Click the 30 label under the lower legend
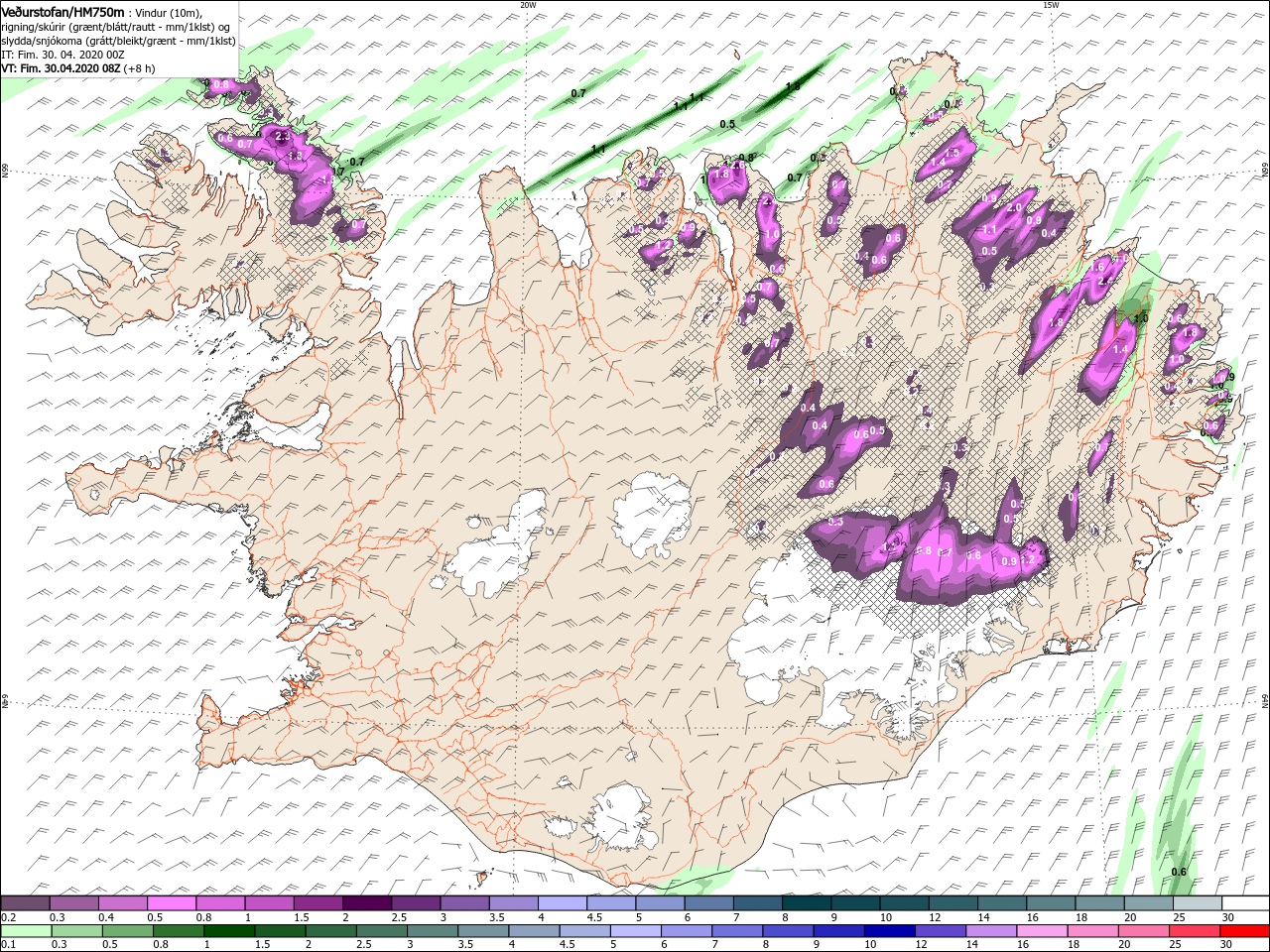Viewport: 1270px width, 952px height. tap(1228, 946)
